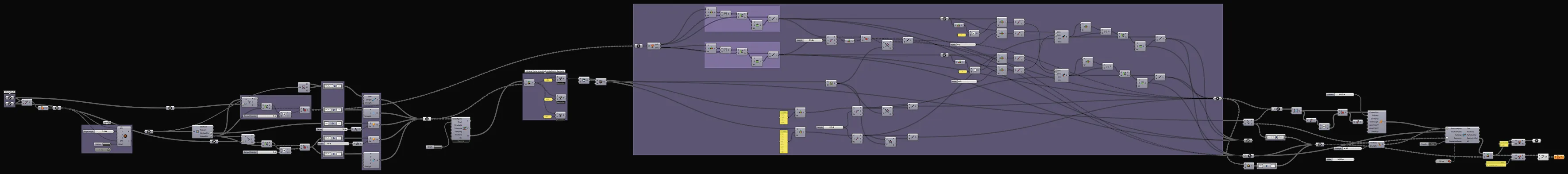Click the 1 ms timer object

click(103, 150)
